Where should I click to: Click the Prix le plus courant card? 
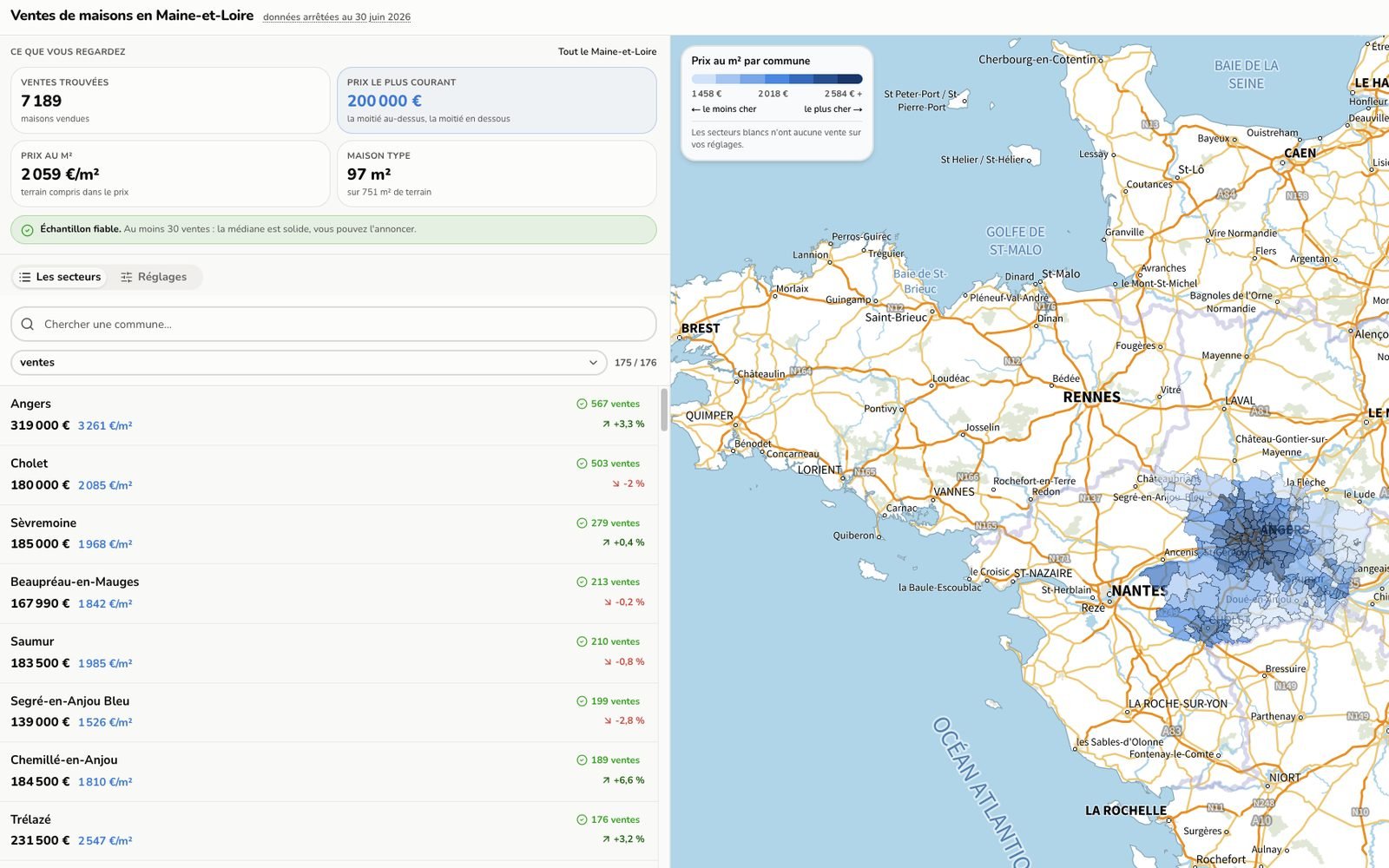[497, 101]
